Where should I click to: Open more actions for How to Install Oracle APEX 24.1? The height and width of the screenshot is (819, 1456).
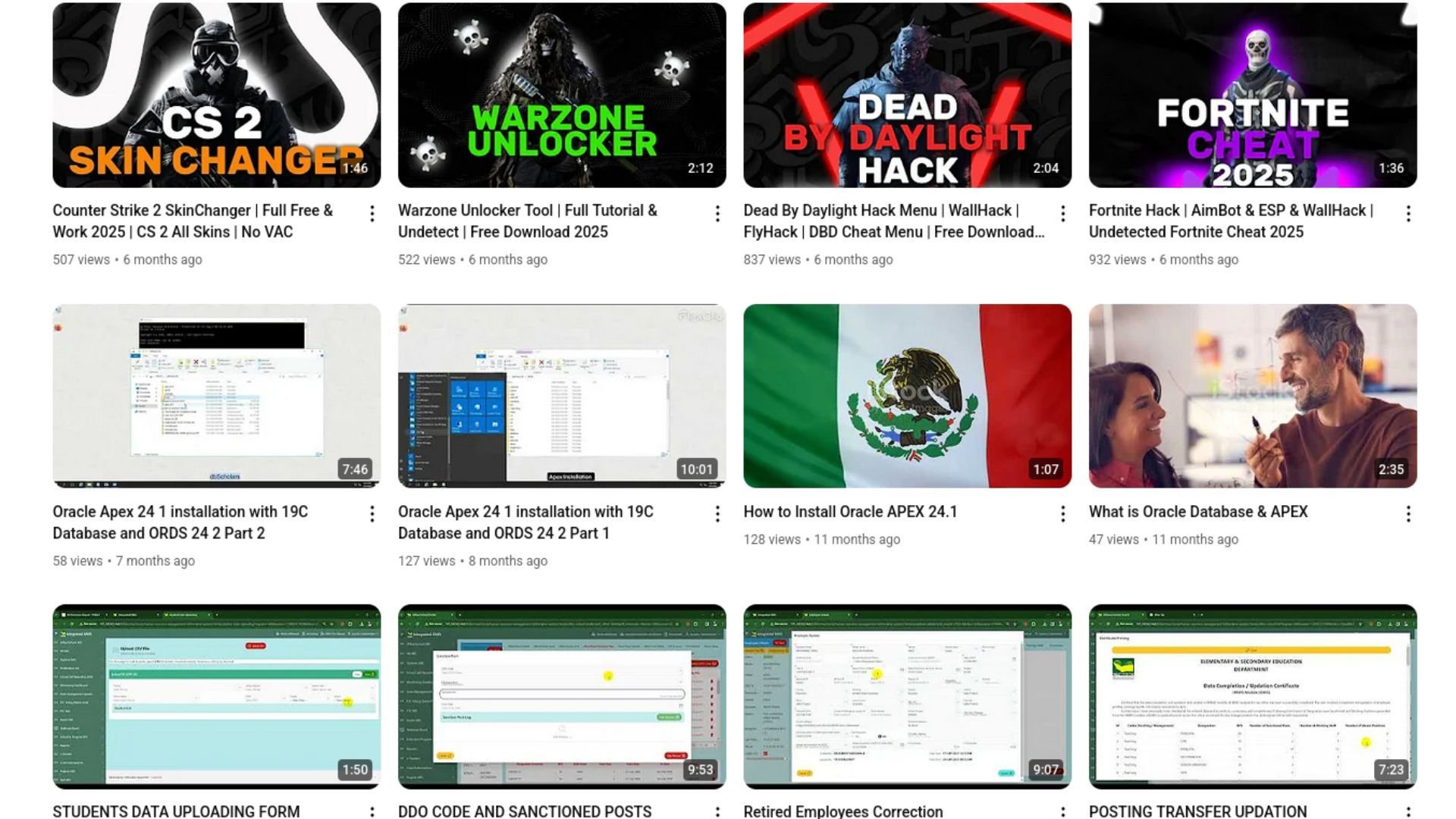[1062, 514]
